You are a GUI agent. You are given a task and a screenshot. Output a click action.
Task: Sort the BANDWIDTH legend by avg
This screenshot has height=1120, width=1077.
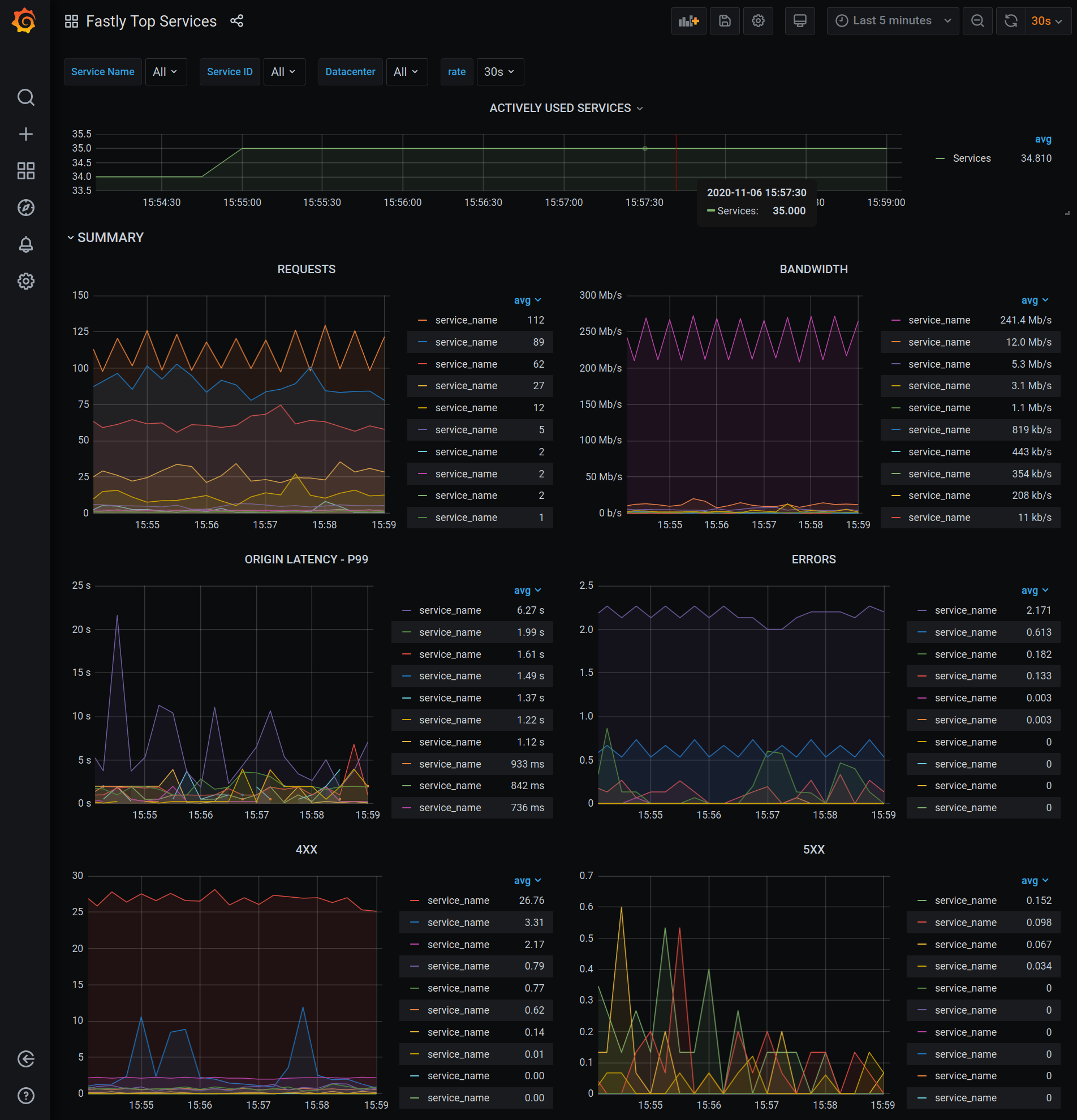[1035, 300]
